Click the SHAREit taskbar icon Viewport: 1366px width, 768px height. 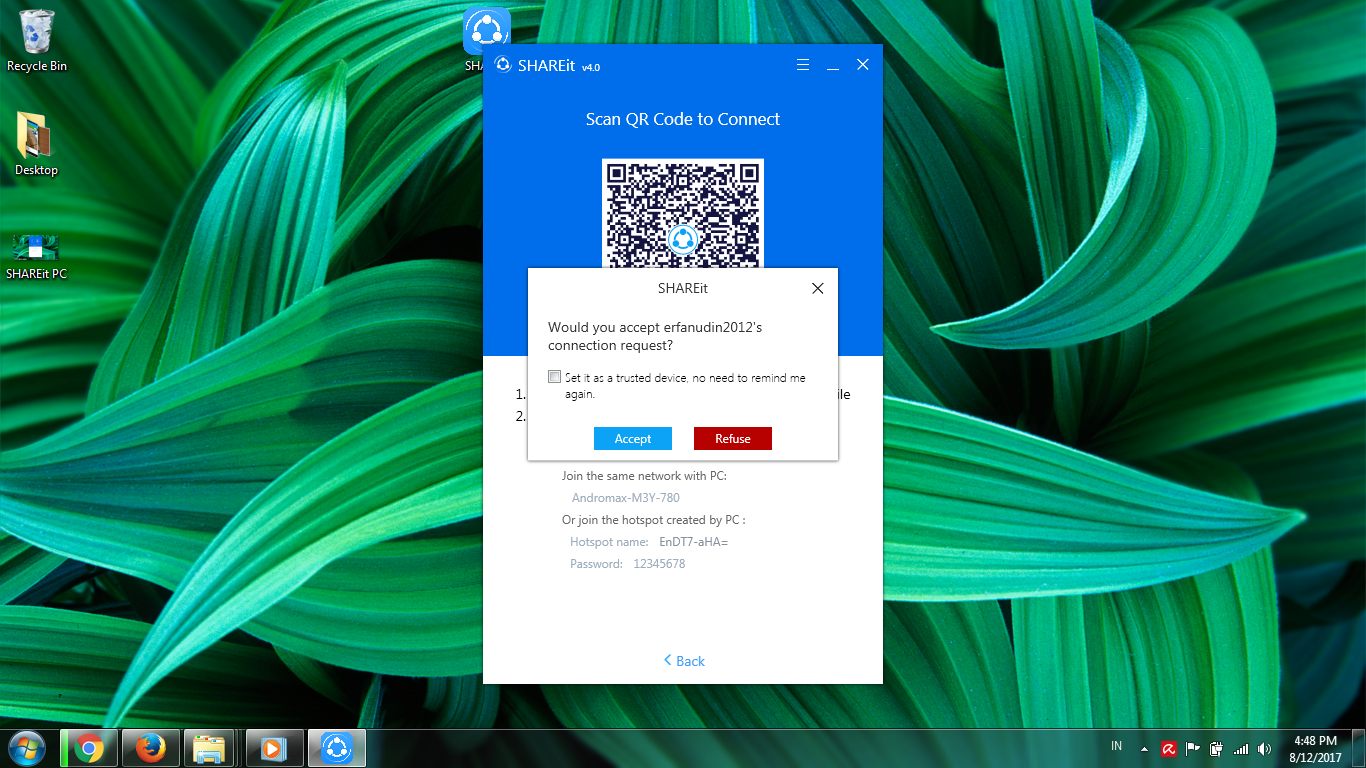336,748
